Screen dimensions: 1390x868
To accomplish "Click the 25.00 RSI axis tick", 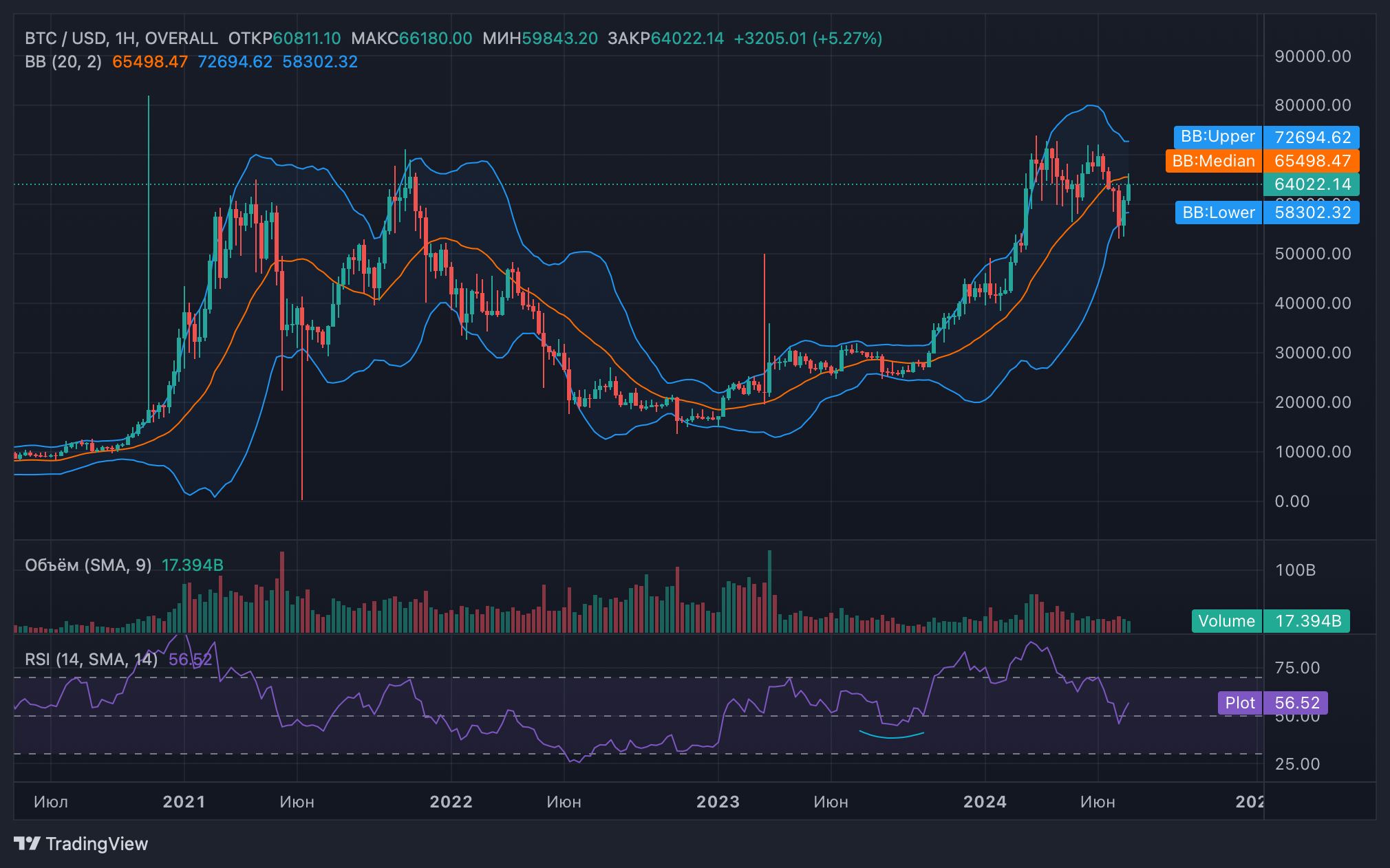I will click(1297, 764).
